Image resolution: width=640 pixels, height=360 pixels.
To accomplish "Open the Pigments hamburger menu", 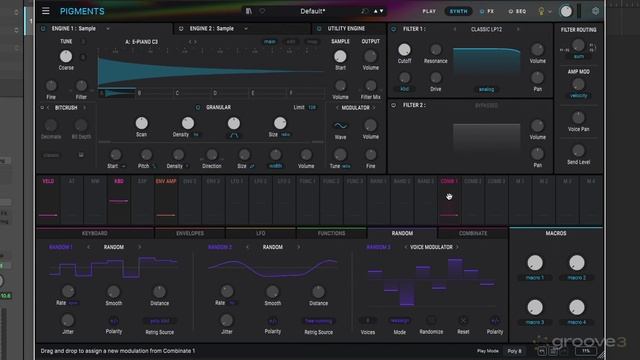I will click(46, 11).
